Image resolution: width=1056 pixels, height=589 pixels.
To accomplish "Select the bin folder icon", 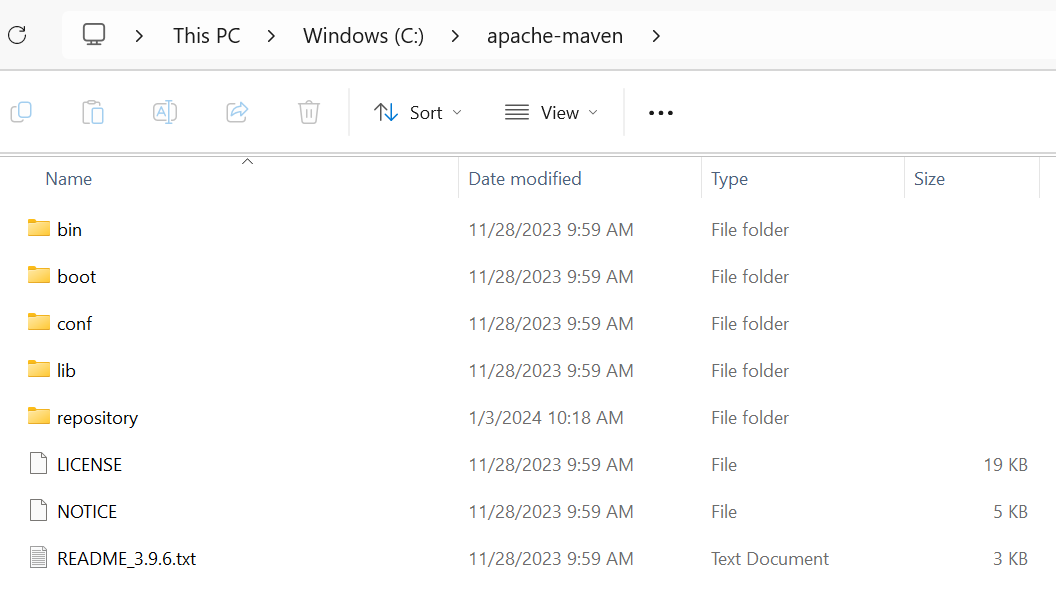I will [39, 228].
